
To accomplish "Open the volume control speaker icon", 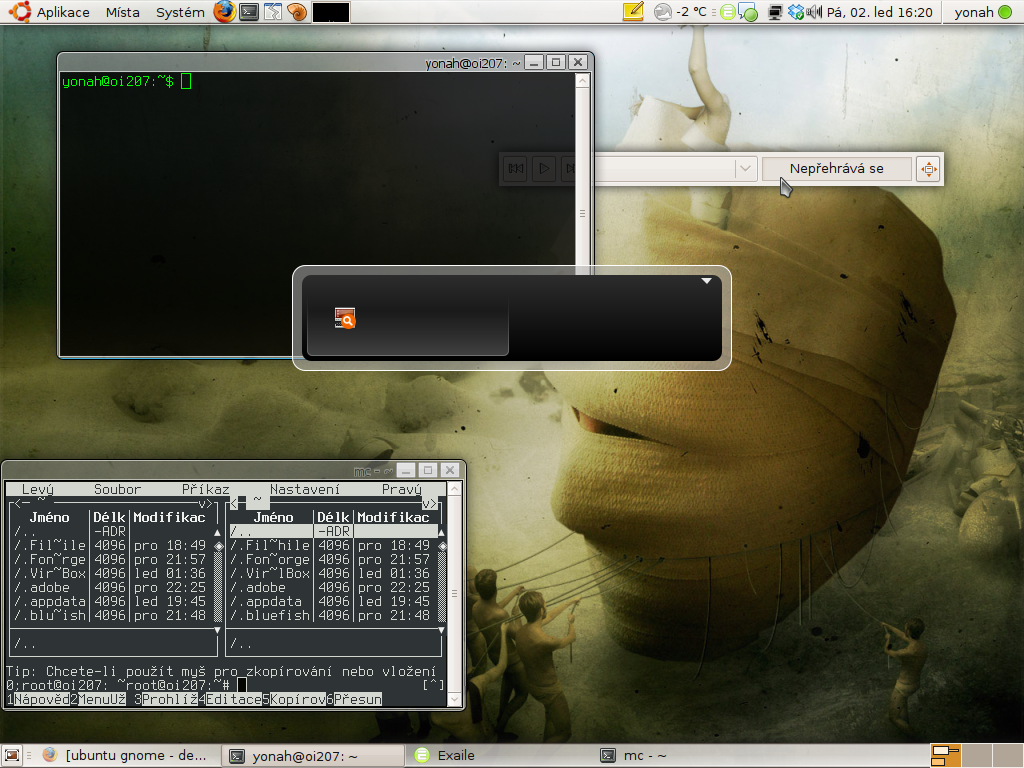I will click(x=814, y=12).
